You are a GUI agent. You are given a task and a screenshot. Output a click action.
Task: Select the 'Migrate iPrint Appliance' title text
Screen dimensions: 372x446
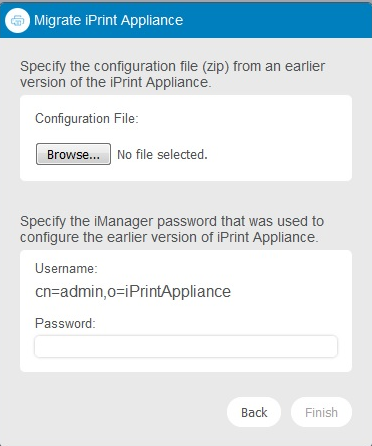pyautogui.click(x=109, y=20)
